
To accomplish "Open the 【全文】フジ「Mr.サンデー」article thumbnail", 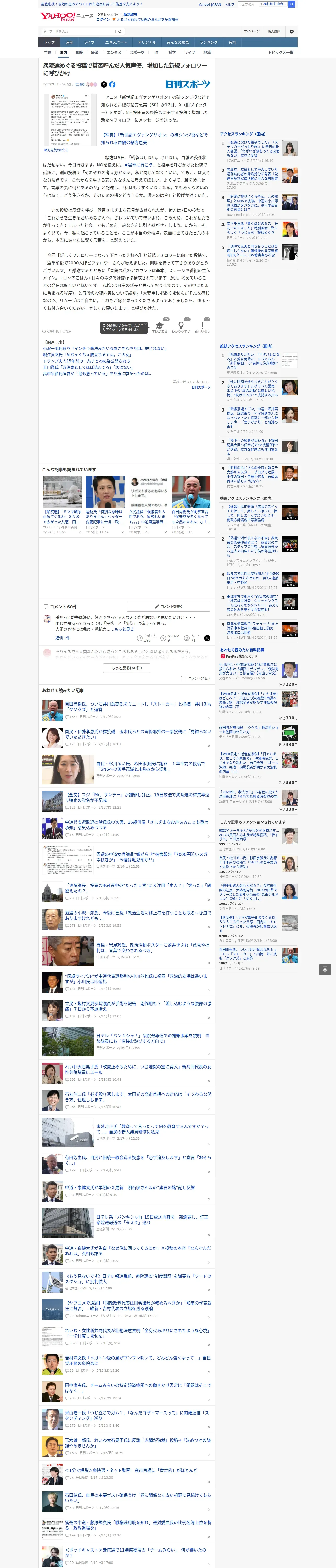I will pos(52,800).
